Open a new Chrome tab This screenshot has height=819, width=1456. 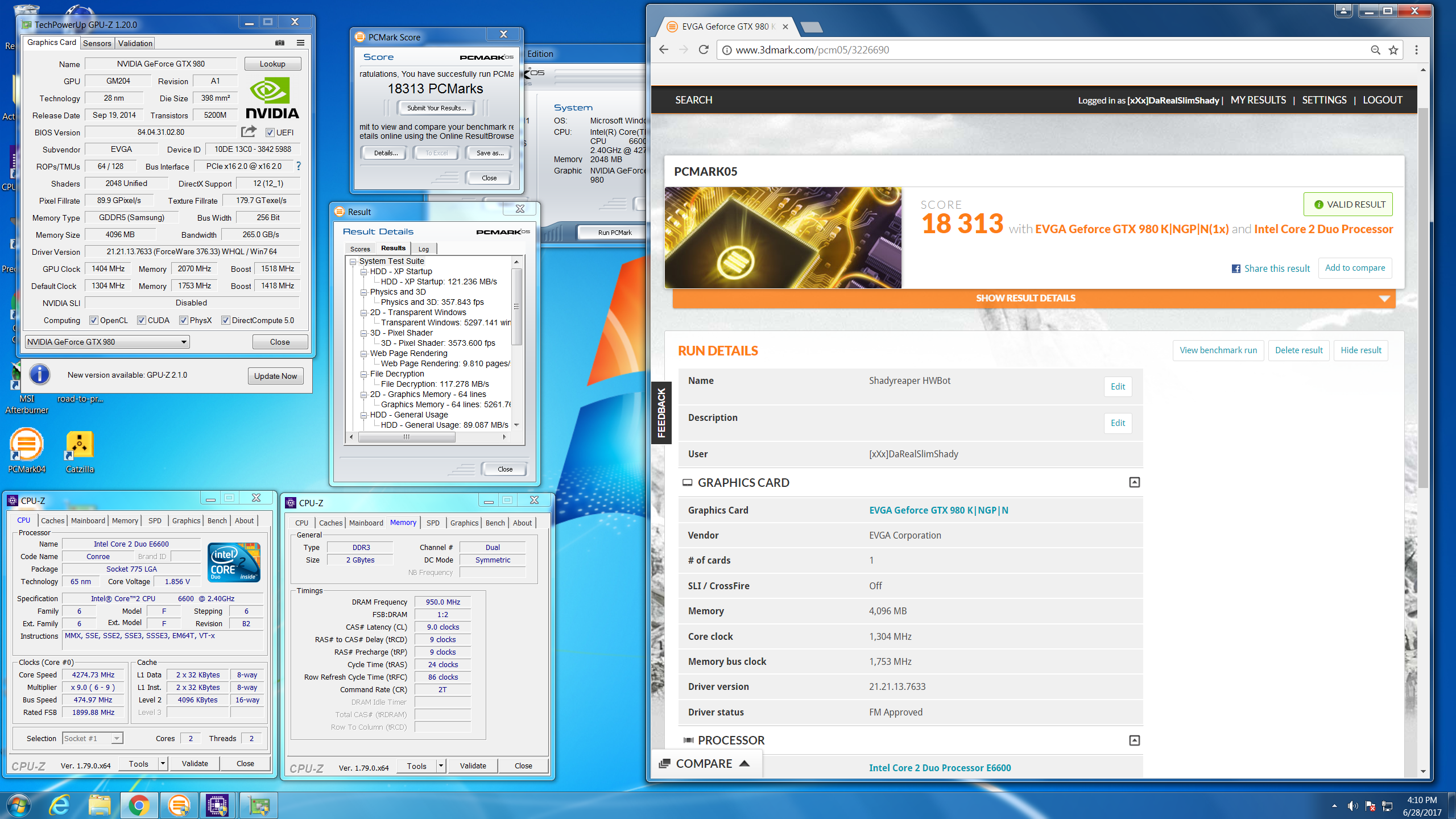pos(811,27)
